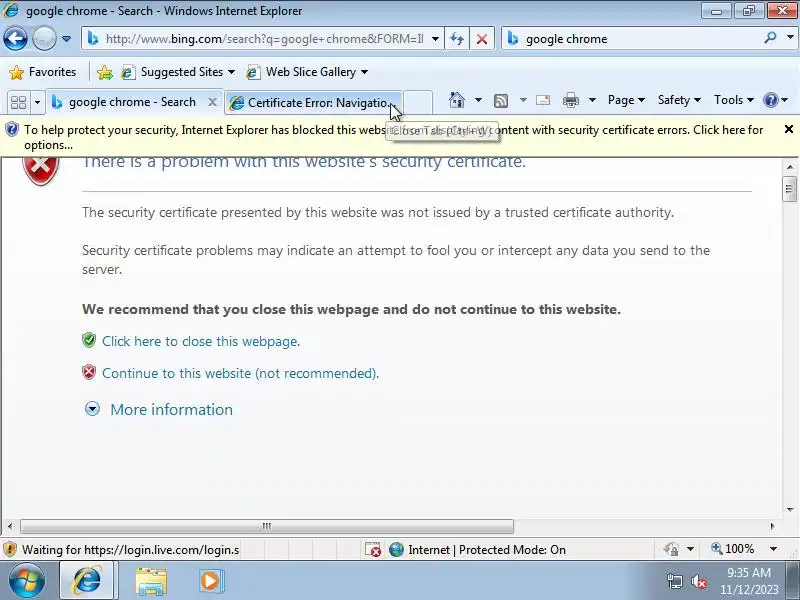The height and width of the screenshot is (600, 800).
Task: Click the horizontal scrollbar right arrow
Action: tap(772, 526)
